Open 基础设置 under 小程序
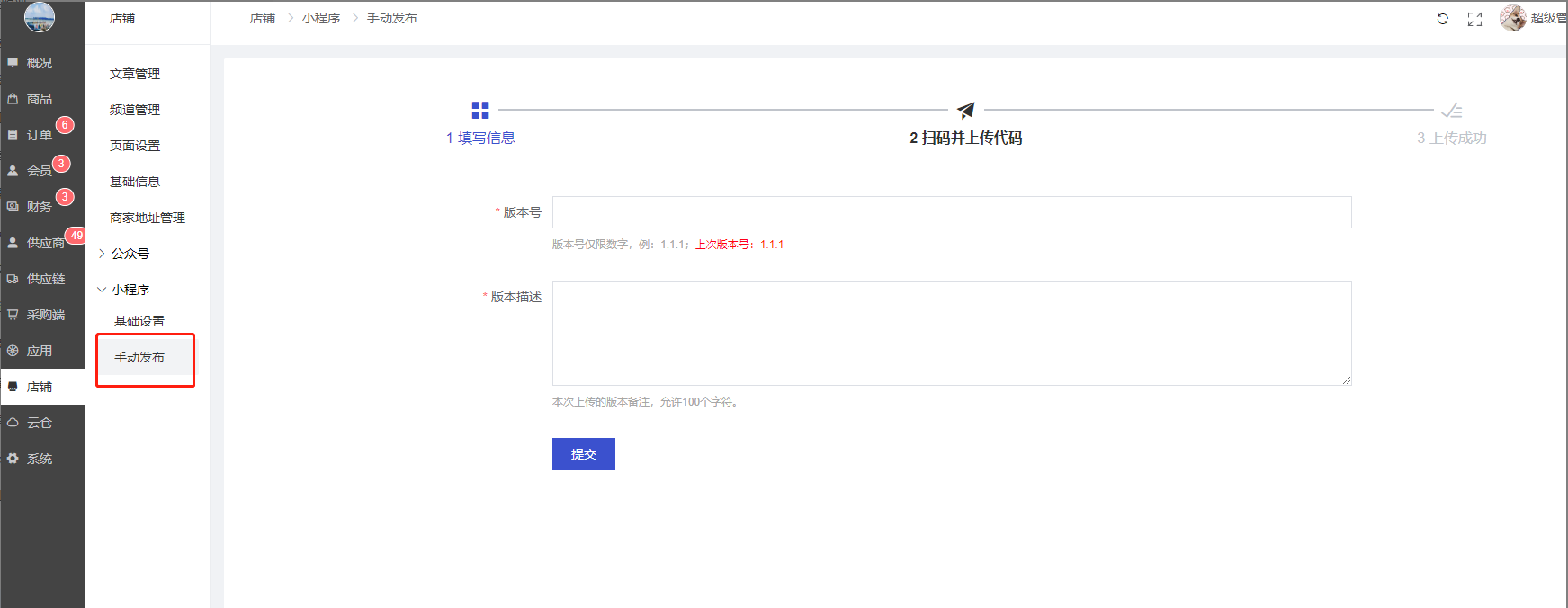1568x608 pixels. (139, 321)
